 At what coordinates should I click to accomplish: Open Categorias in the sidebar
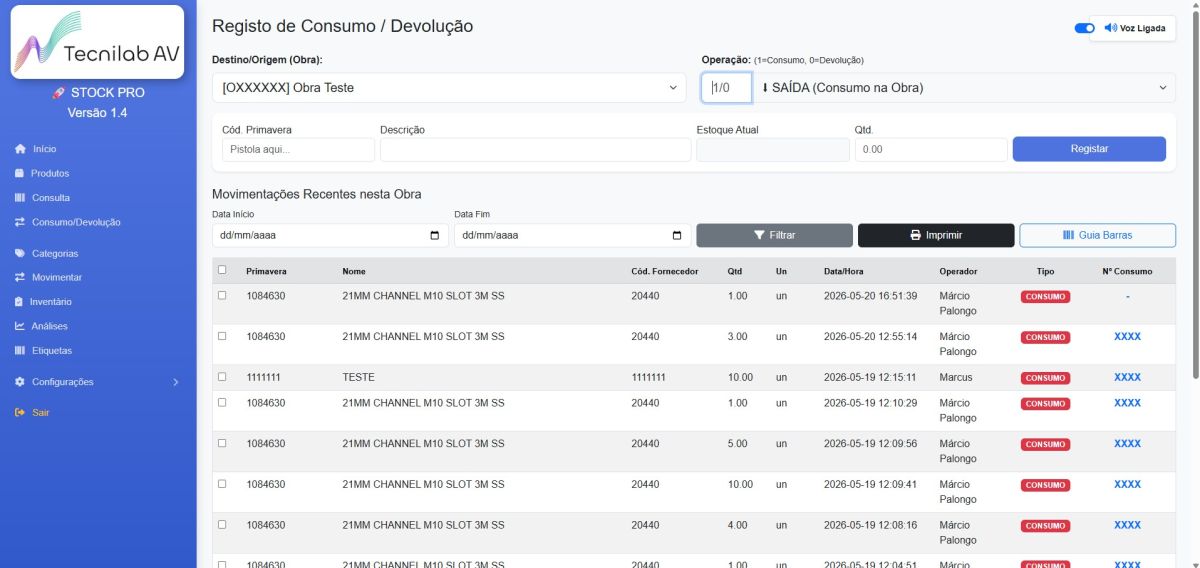(55, 253)
